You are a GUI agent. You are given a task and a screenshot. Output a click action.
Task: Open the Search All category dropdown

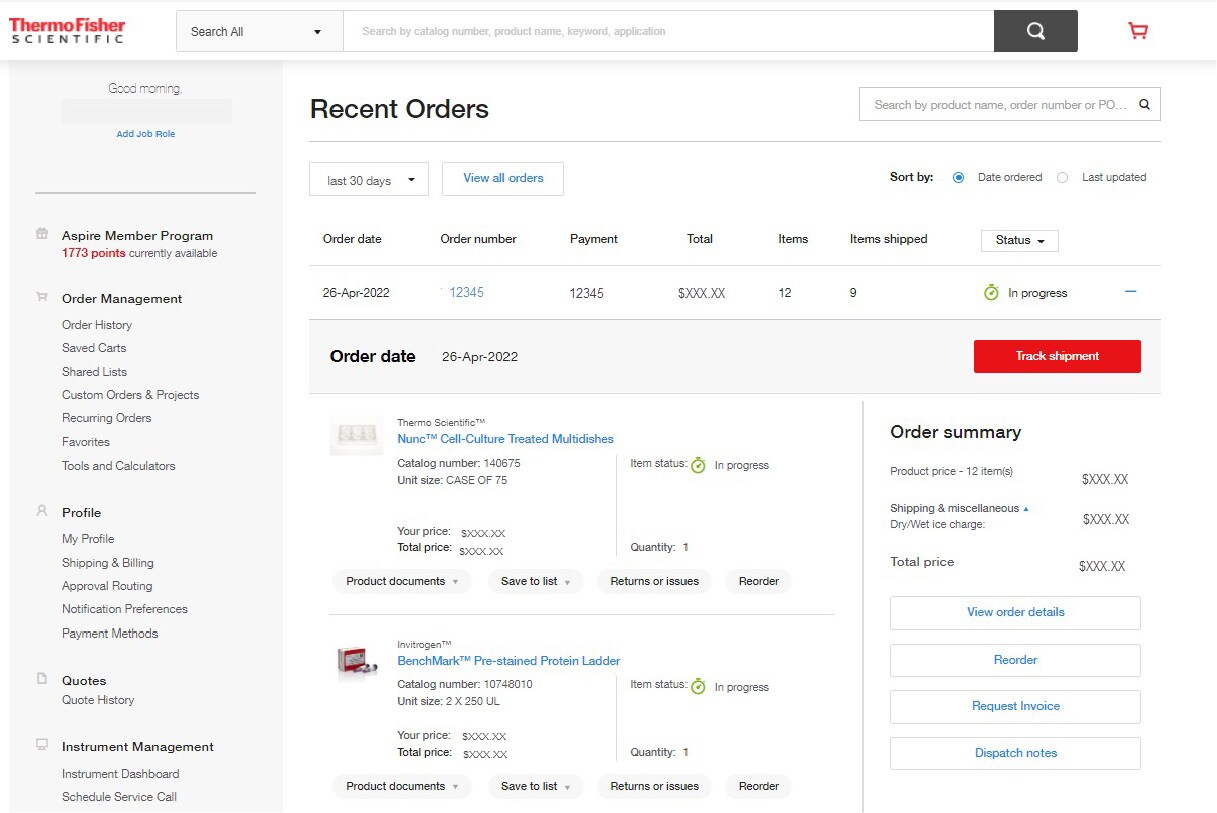point(260,31)
